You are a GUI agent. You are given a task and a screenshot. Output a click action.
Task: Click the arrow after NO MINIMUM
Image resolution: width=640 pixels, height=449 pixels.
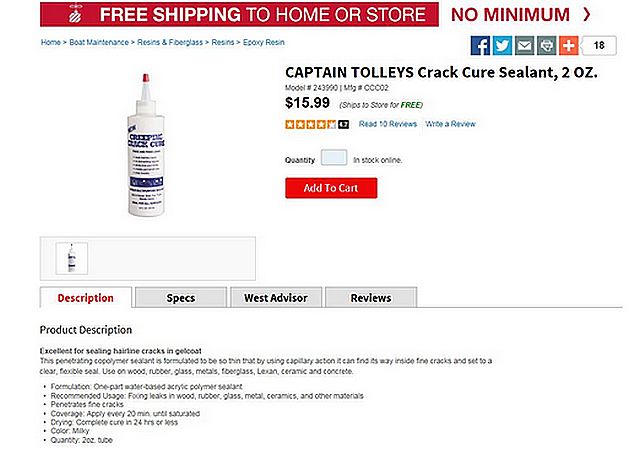click(x=586, y=14)
